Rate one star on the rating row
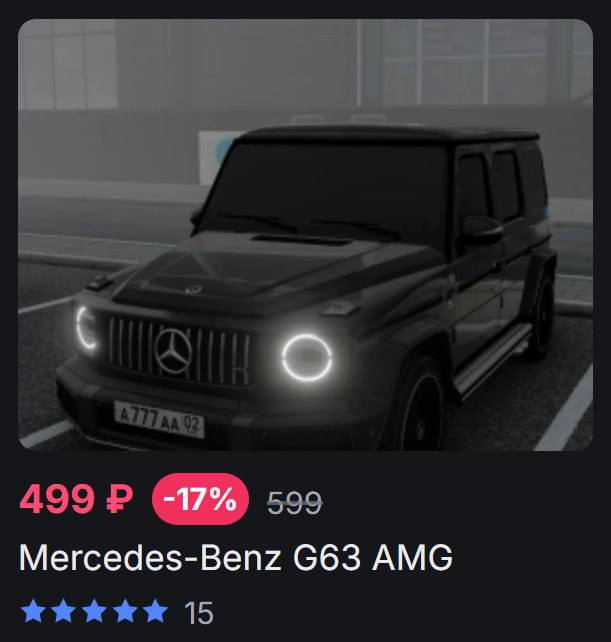The width and height of the screenshot is (611, 642). (33, 612)
